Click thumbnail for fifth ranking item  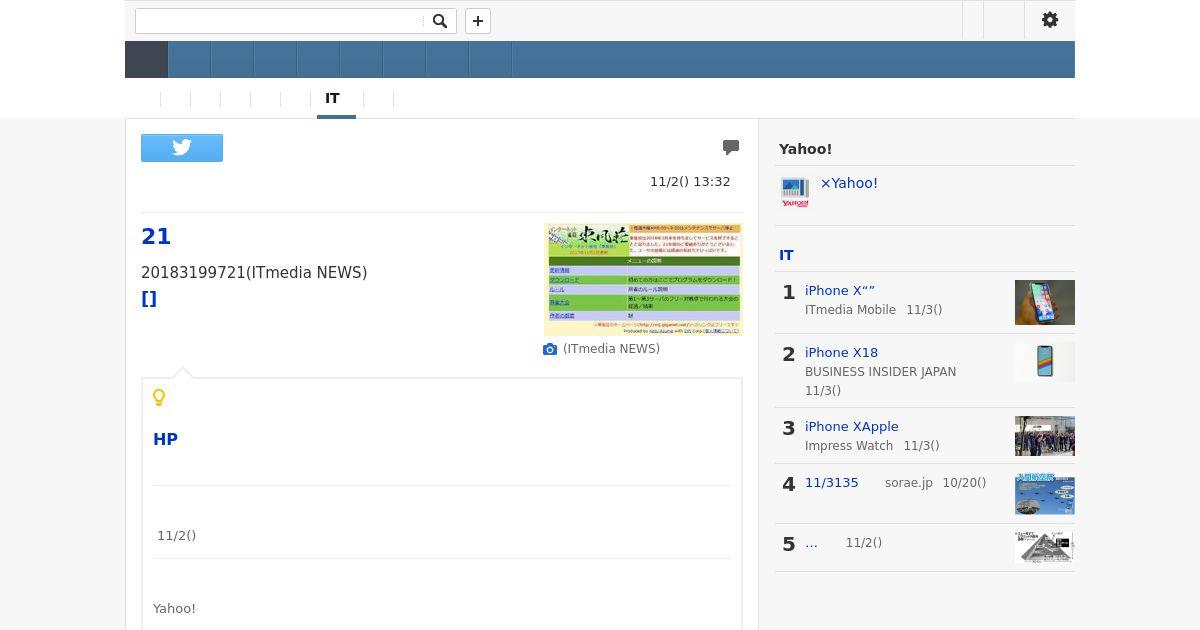[x=1045, y=548]
